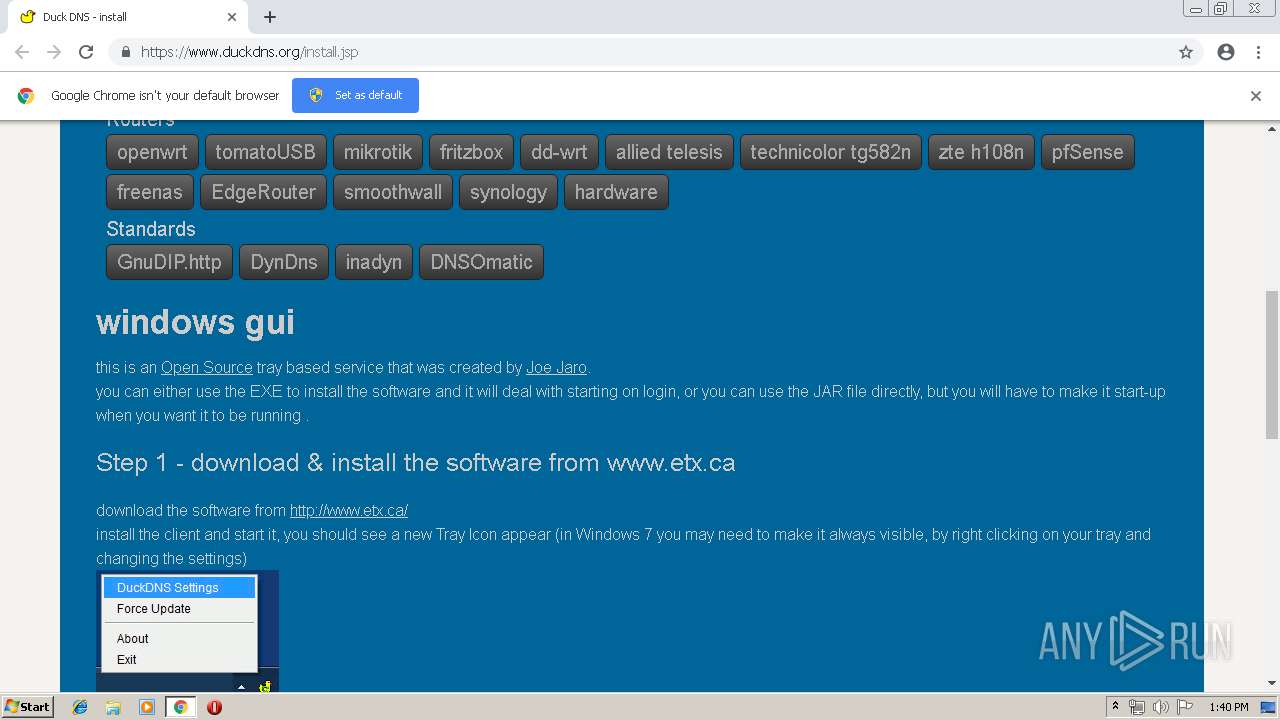Open a new tab with the plus button

point(270,17)
